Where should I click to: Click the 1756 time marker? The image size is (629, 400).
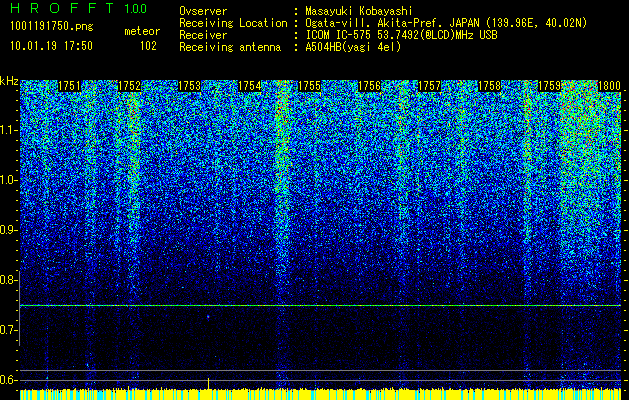[369, 86]
